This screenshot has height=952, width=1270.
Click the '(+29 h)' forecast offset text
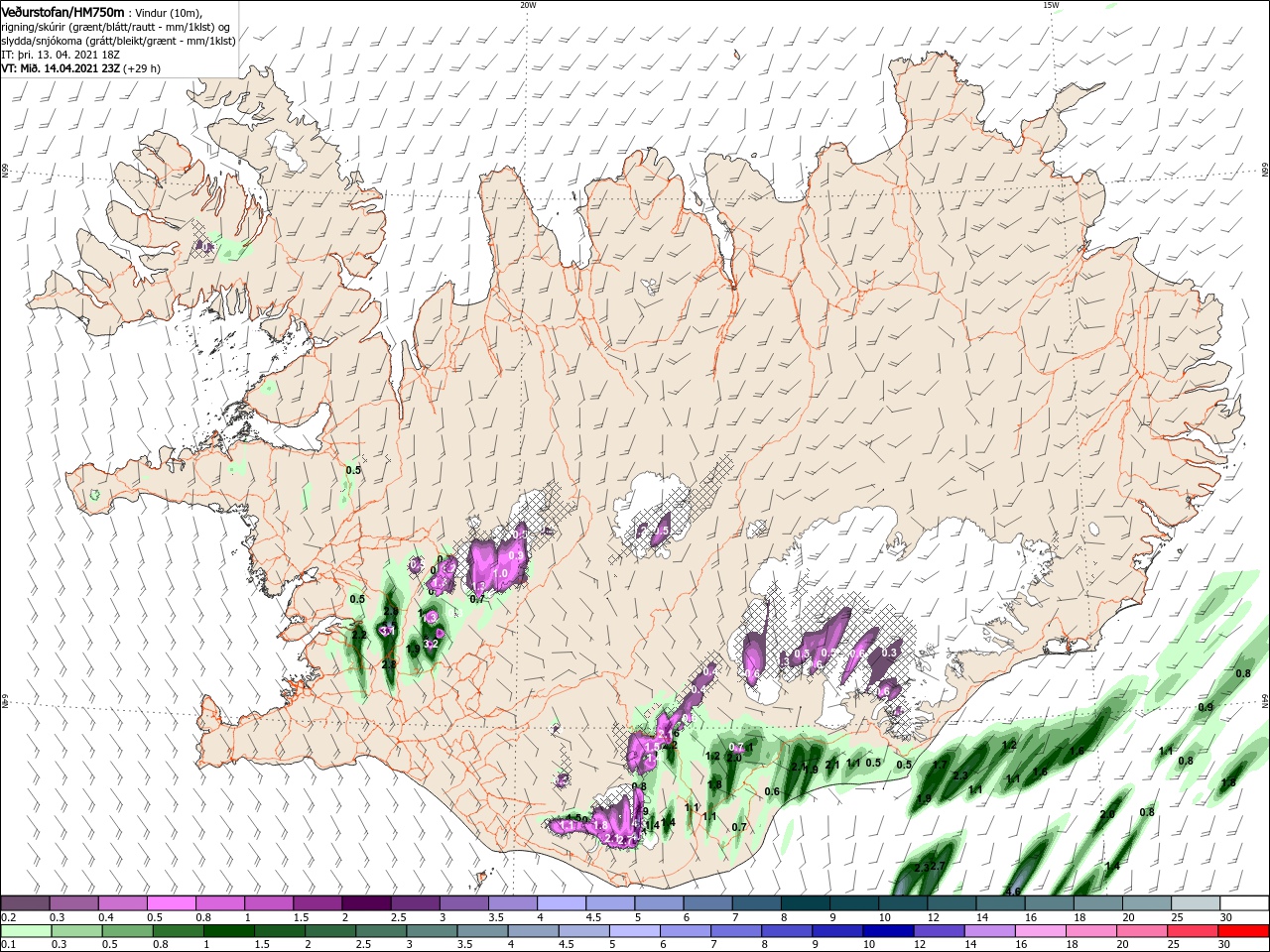pyautogui.click(x=141, y=68)
